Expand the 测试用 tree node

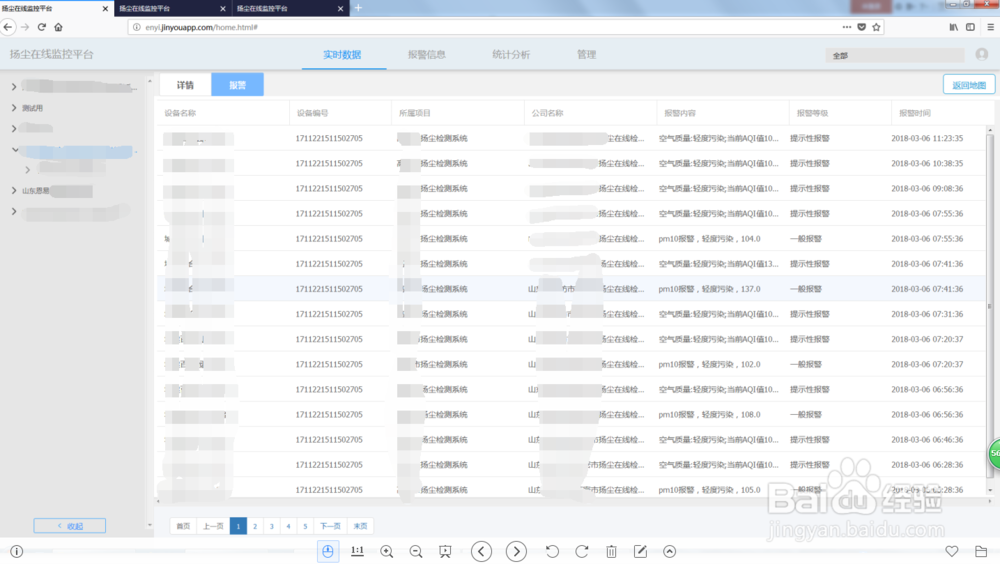pos(14,108)
